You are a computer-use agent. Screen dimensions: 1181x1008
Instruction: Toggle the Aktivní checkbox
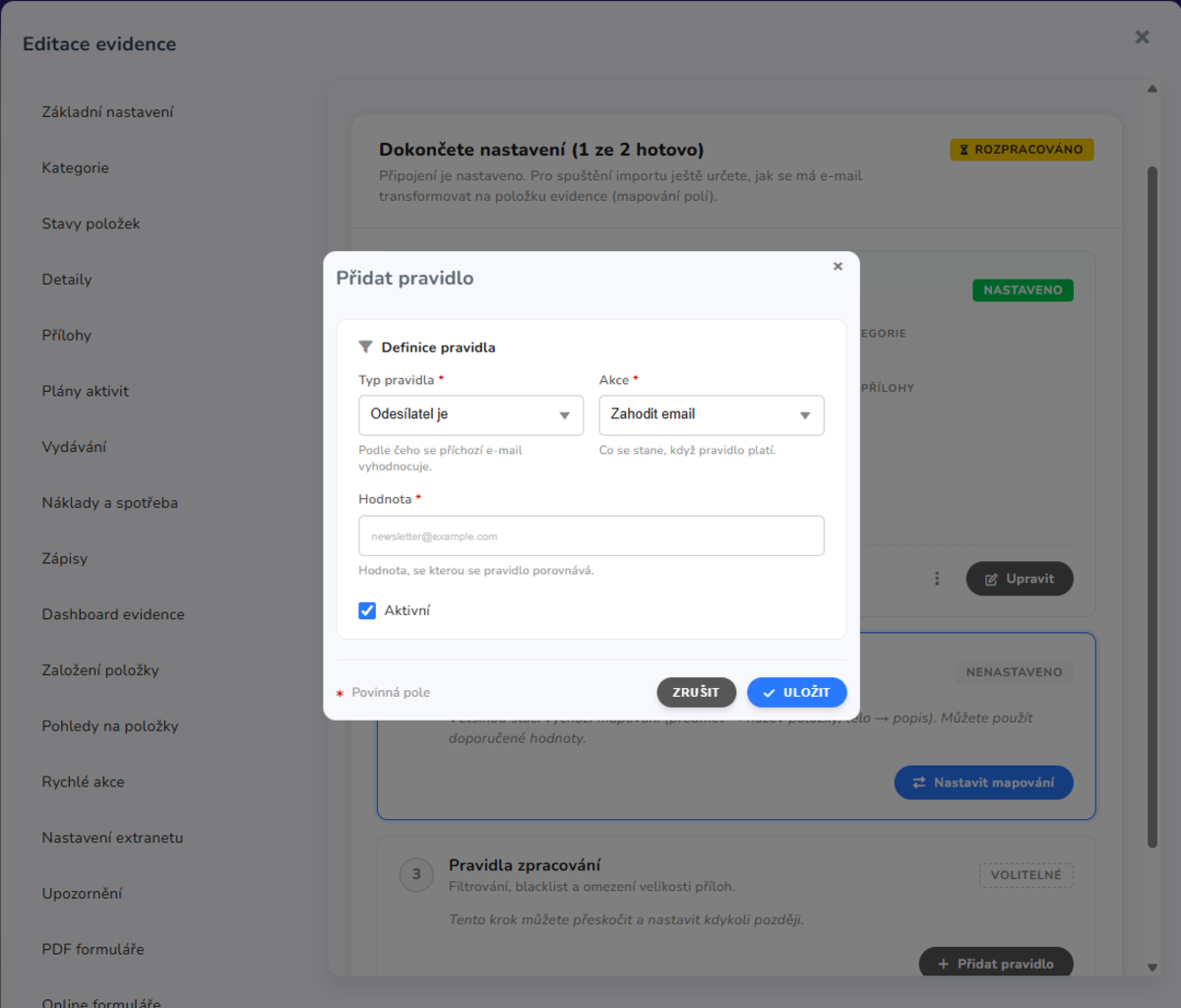pyautogui.click(x=367, y=610)
